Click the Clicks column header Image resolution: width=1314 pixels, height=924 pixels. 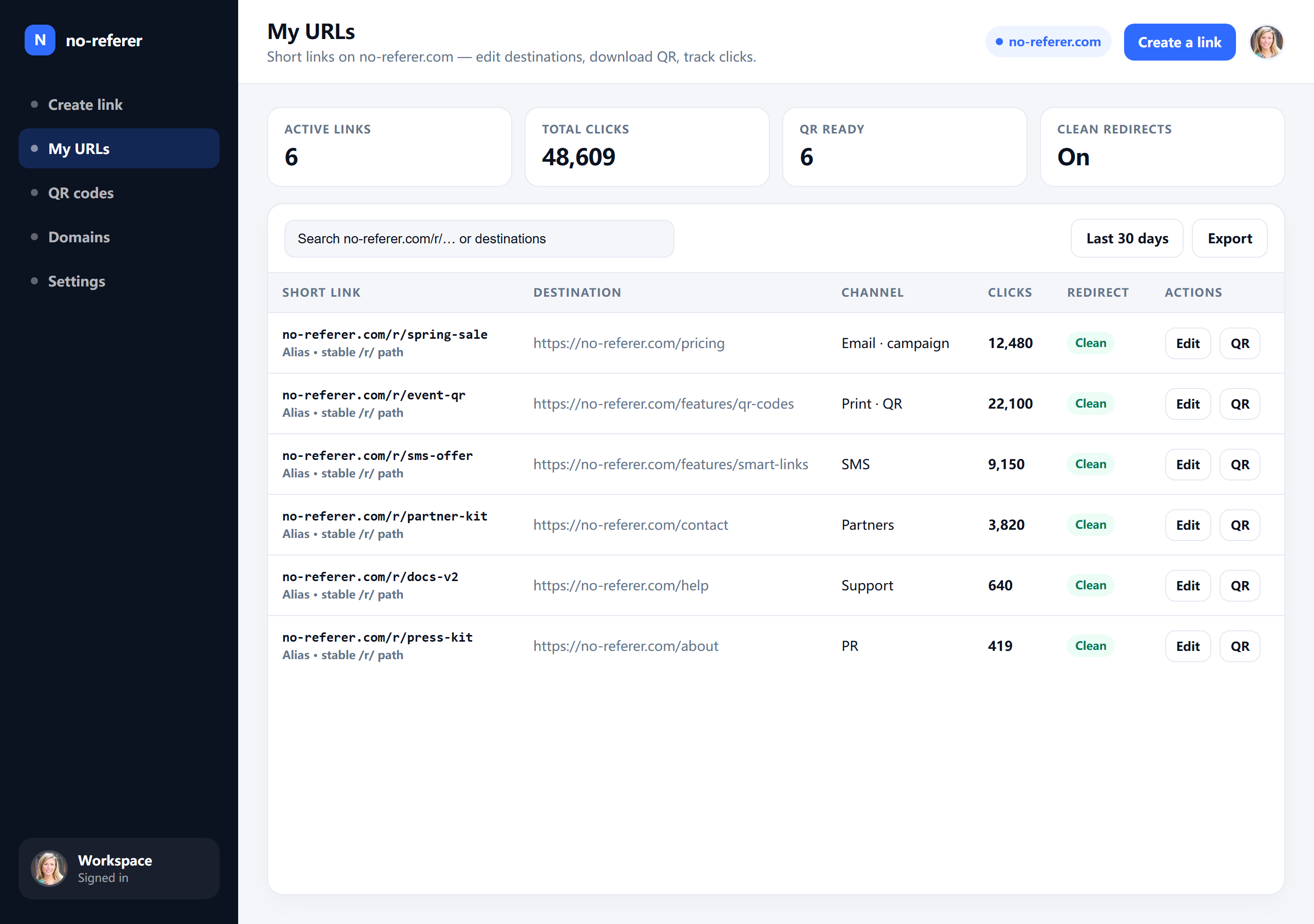pos(1010,293)
